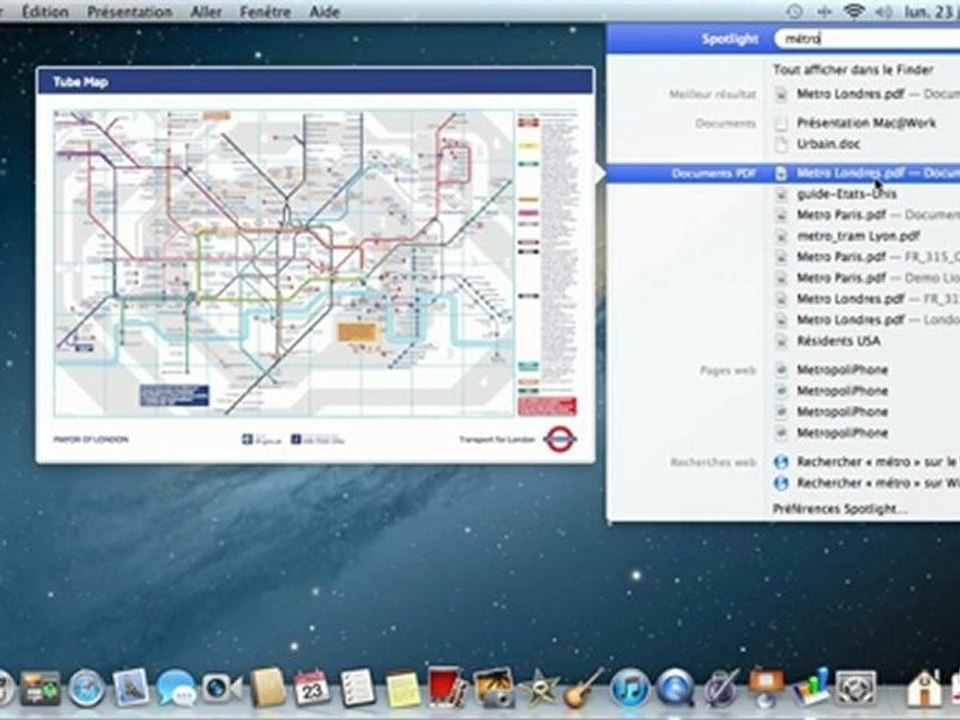Choose Tout afficher dans le Finder
This screenshot has height=720, width=960.
(853, 70)
